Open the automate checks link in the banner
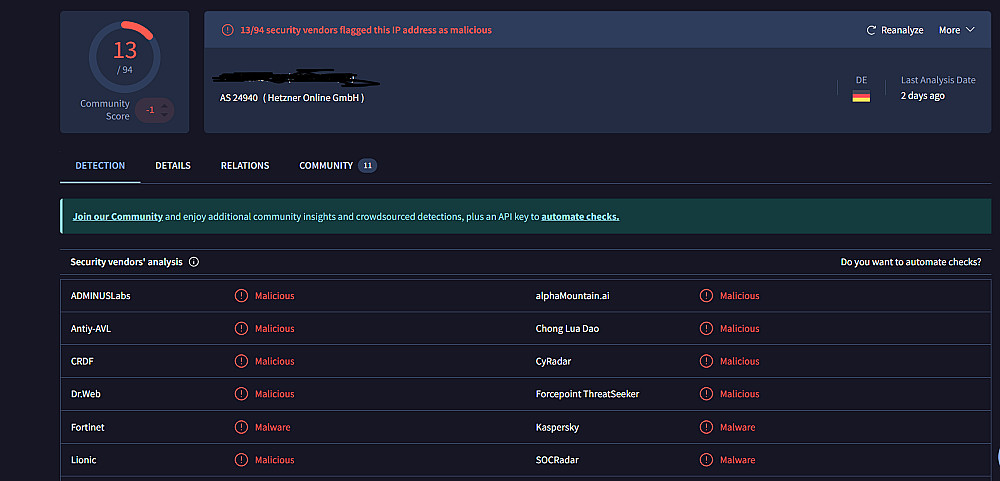Screen dimensions: 1000x481 [x=580, y=216]
